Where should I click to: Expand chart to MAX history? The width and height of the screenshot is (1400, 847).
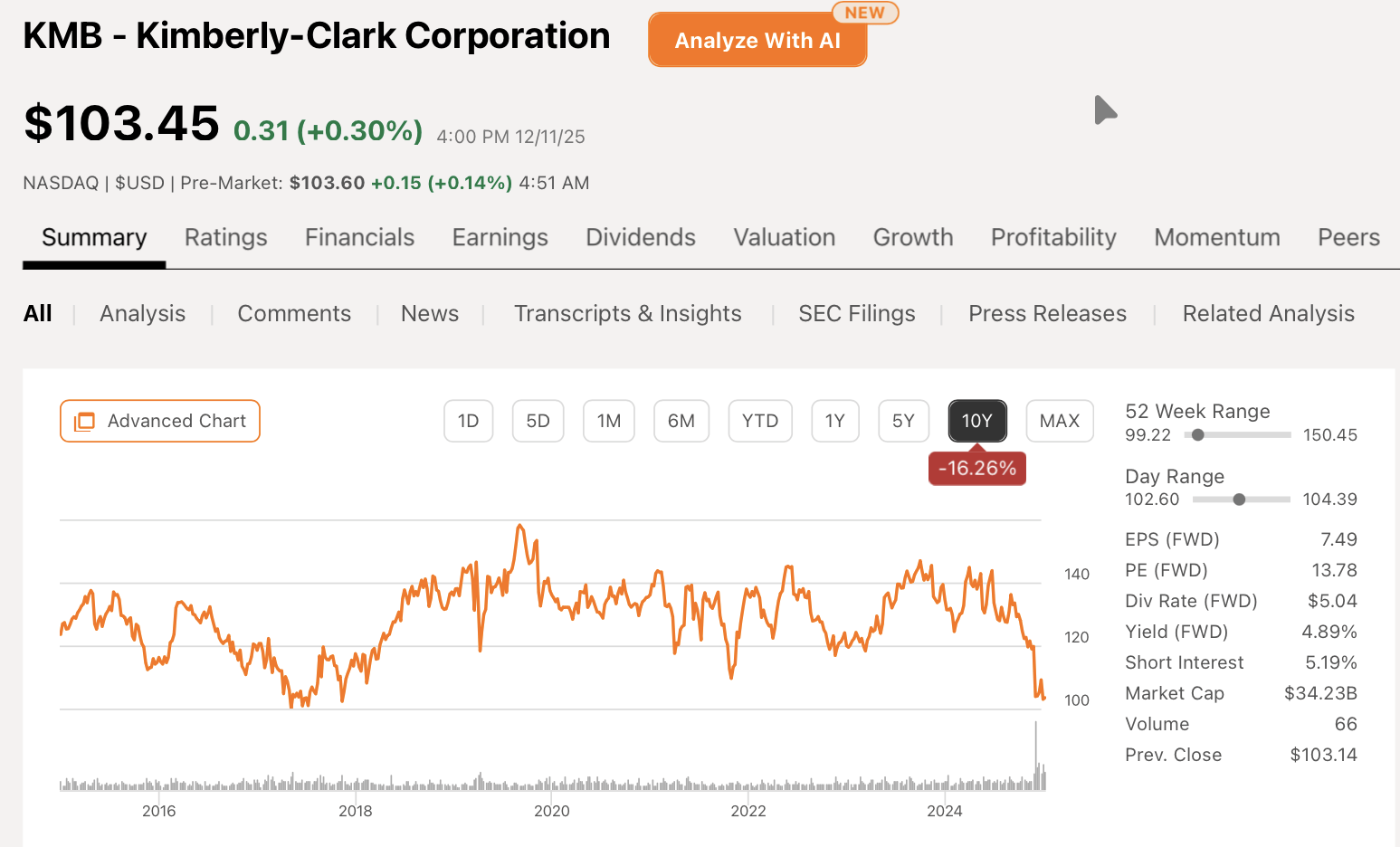[x=1059, y=421]
